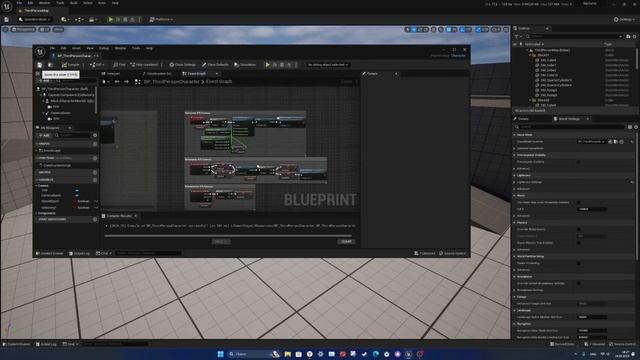This screenshot has height=360, width=640.
Task: Open the Platforms dropdown in main toolbar
Action: [161, 19]
